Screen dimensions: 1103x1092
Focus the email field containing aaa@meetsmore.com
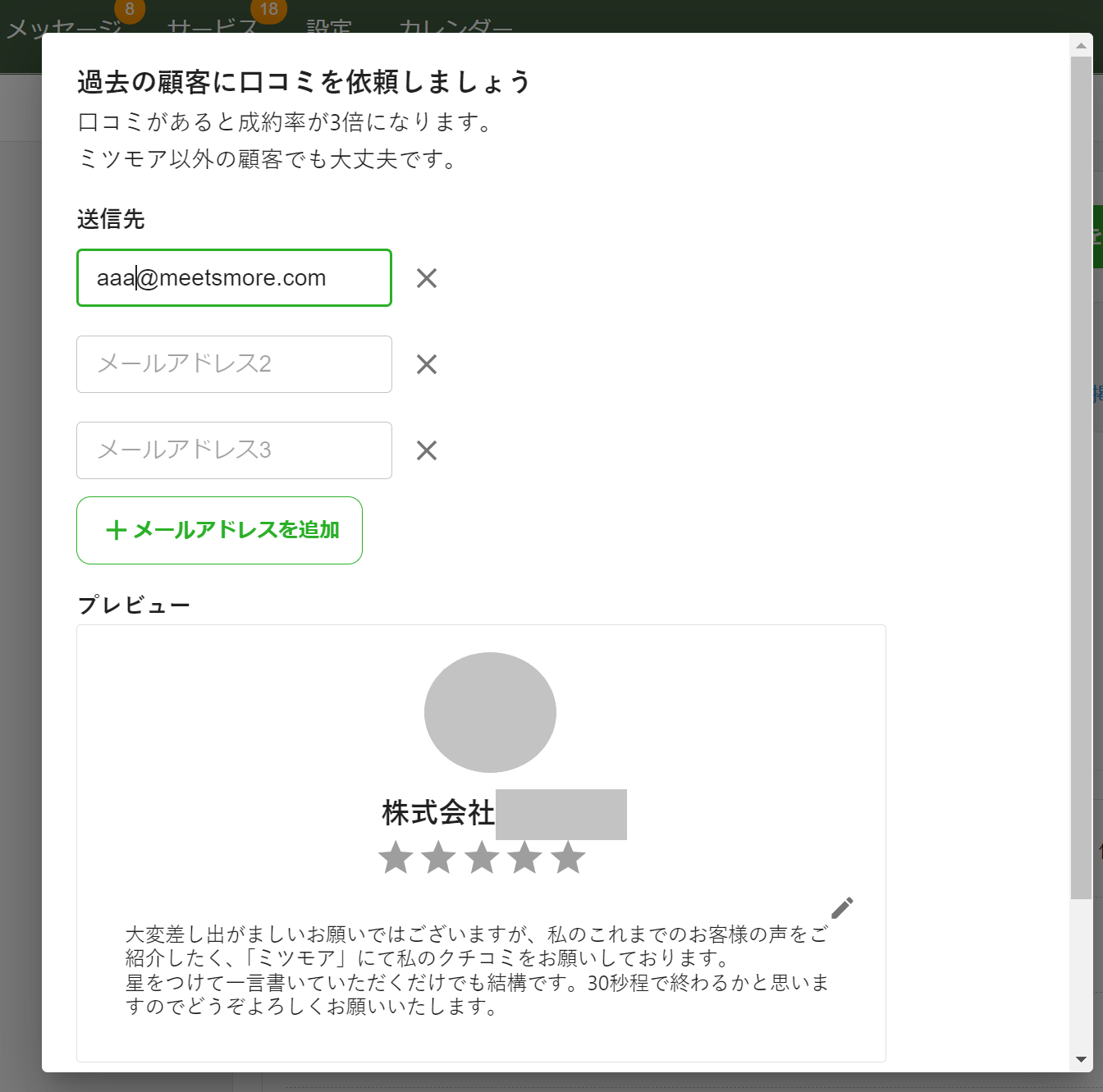(x=234, y=278)
